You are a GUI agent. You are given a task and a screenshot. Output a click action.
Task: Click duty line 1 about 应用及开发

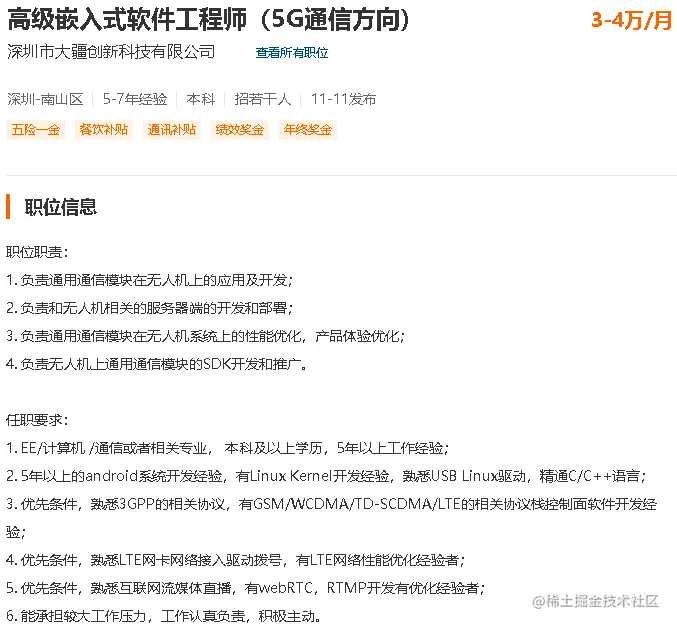[x=149, y=280]
